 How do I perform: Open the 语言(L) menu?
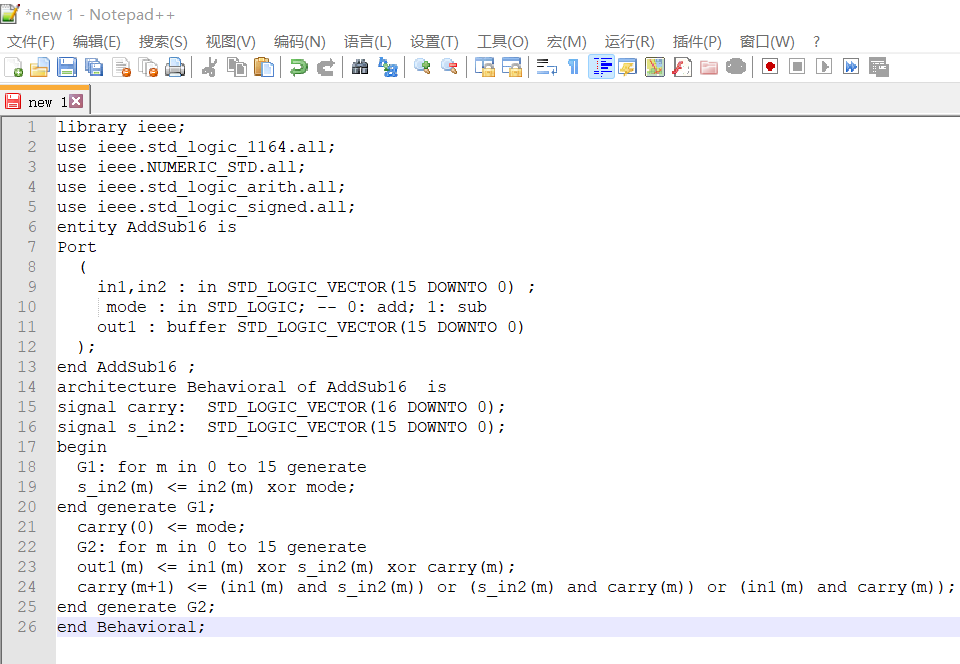(367, 42)
